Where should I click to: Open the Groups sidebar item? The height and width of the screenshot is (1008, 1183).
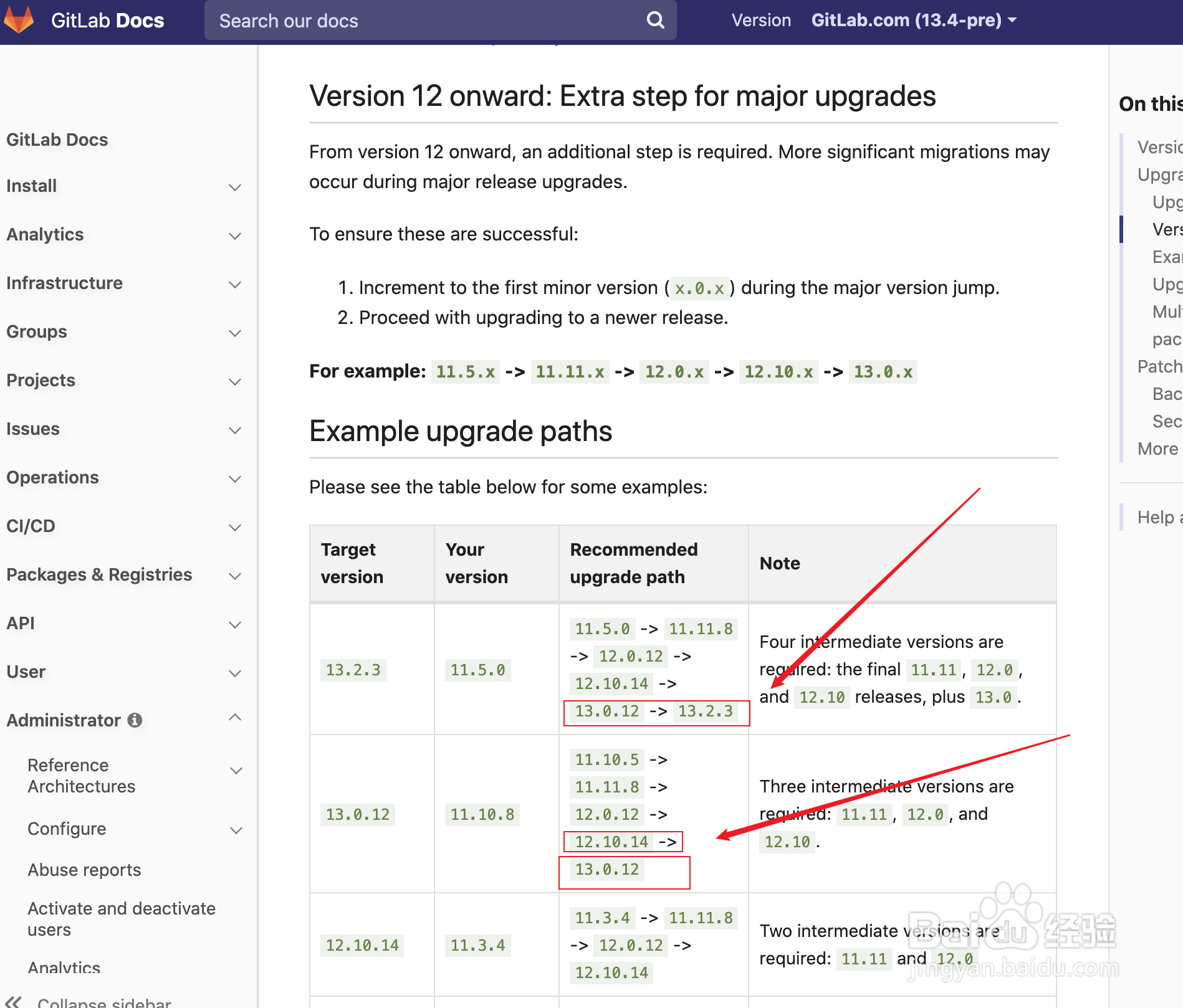point(37,331)
